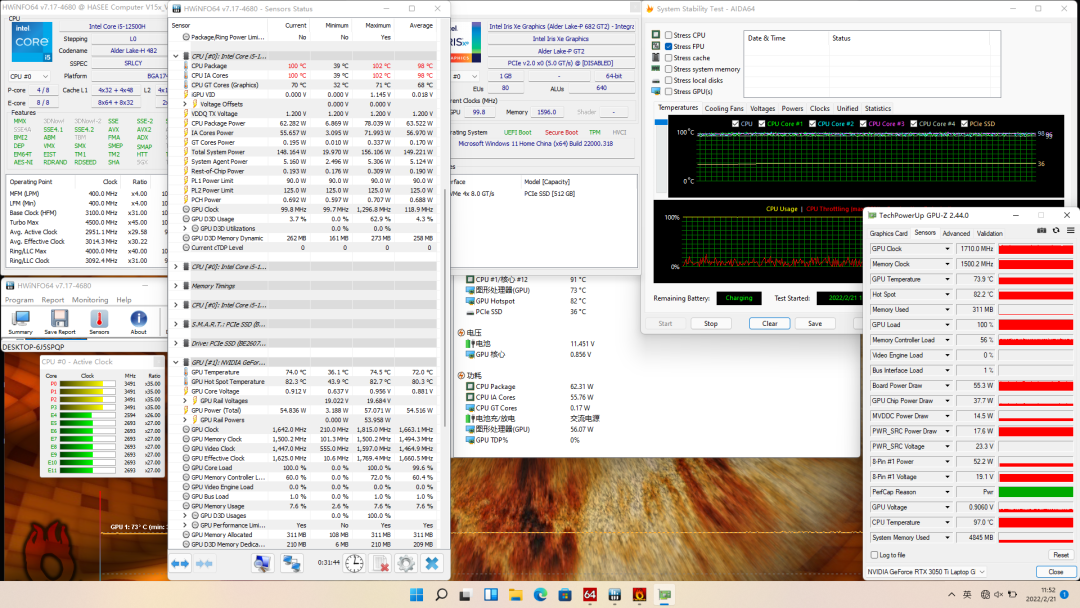Click the Memory Clock red graph bar in GPU-Z
1080x608 pixels.
[x=1036, y=264]
